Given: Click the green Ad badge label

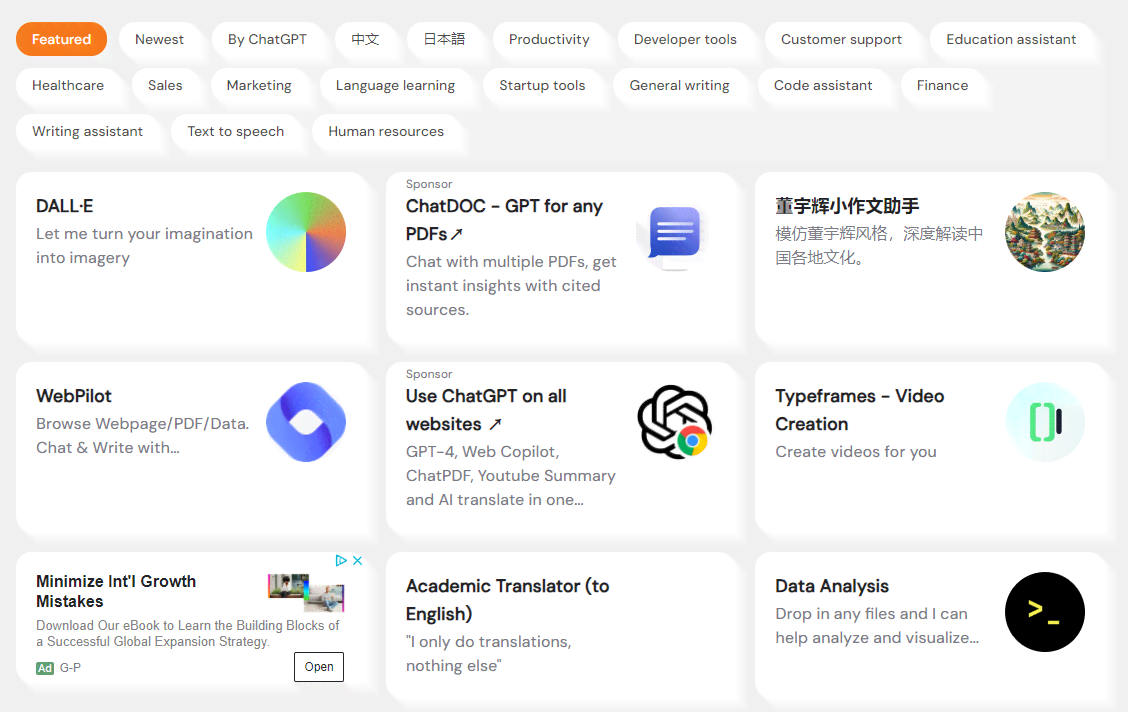Looking at the screenshot, I should tap(45, 668).
